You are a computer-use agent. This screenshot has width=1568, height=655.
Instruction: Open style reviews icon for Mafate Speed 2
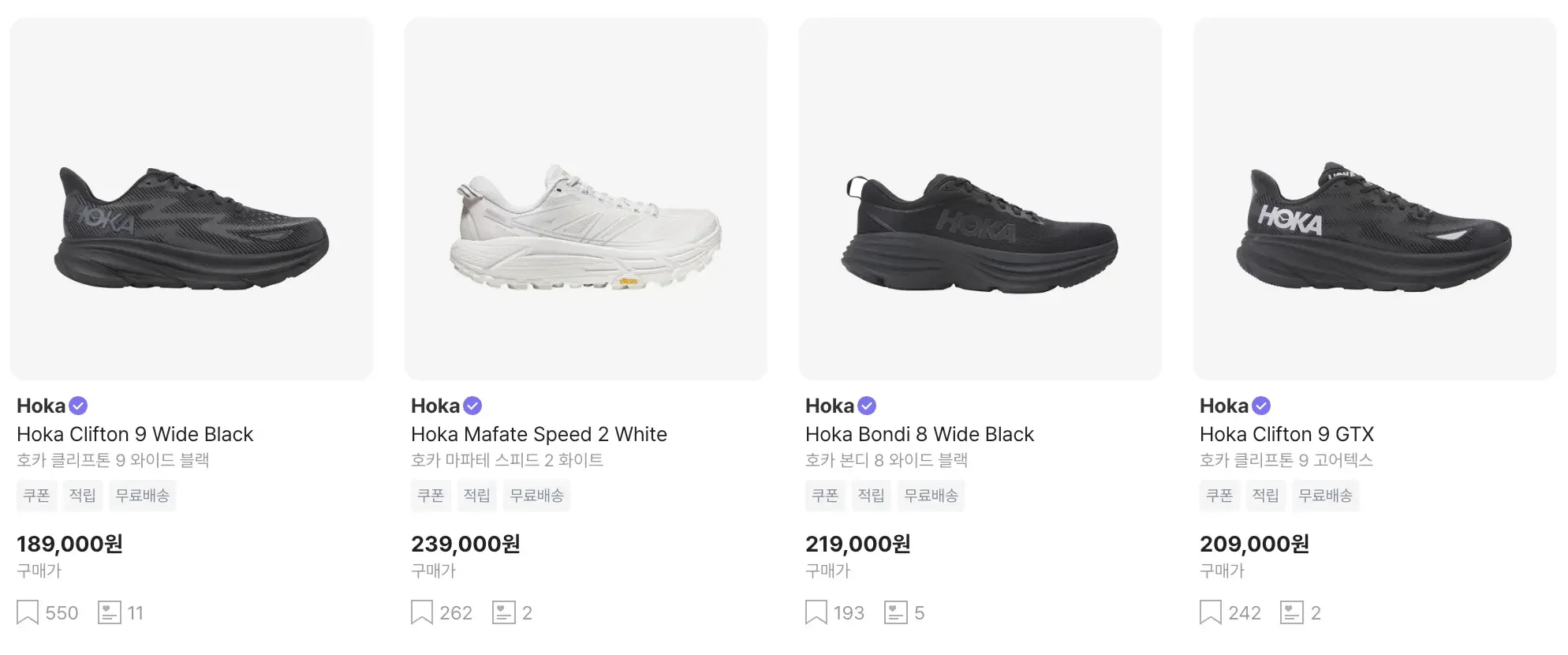click(x=503, y=612)
